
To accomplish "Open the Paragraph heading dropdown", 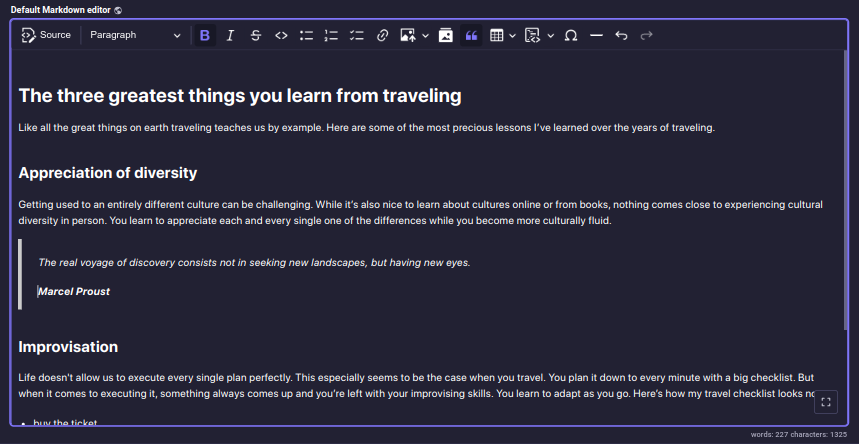I will pyautogui.click(x=135, y=35).
